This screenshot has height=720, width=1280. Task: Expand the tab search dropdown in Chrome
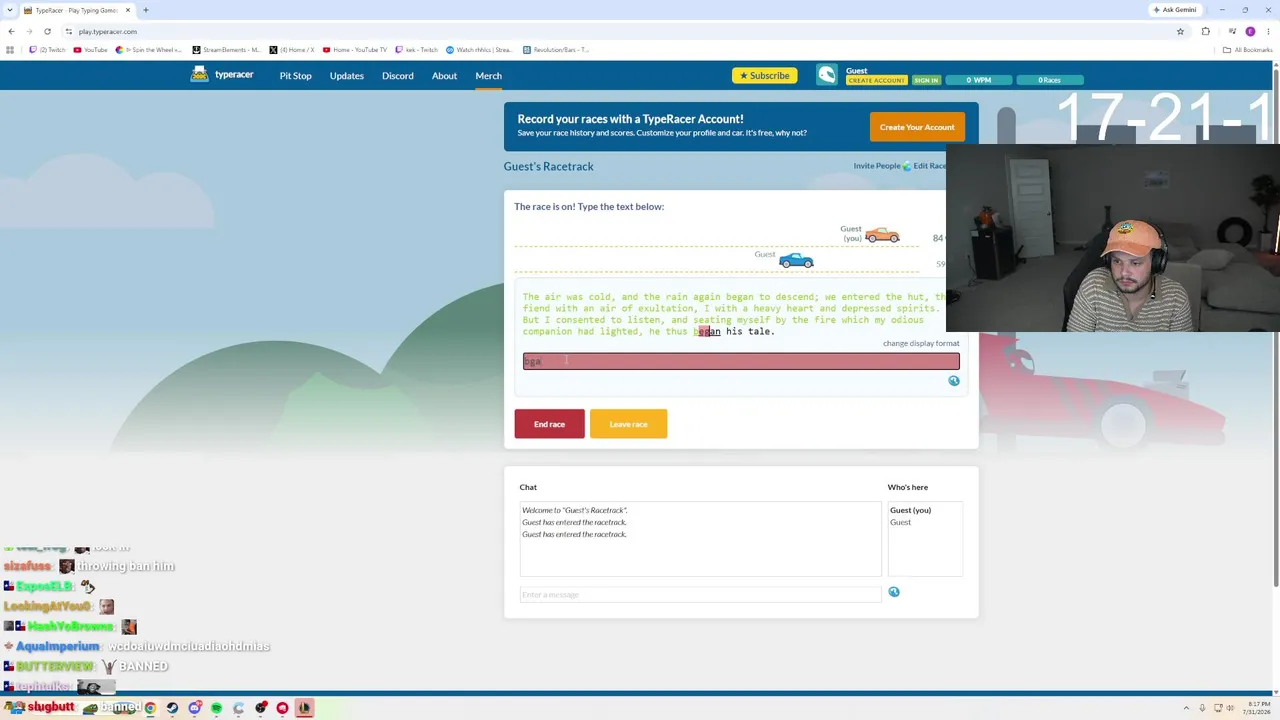click(11, 10)
